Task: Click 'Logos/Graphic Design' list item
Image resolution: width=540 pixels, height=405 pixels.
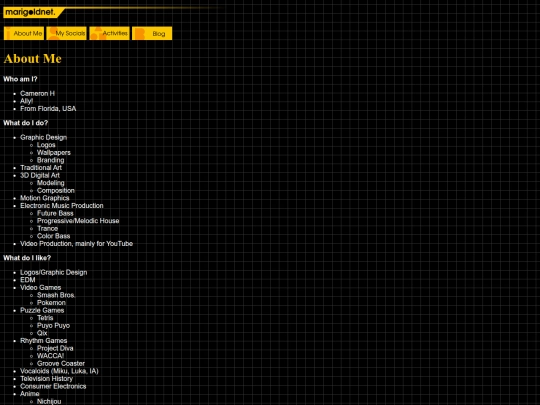Action: pos(53,272)
